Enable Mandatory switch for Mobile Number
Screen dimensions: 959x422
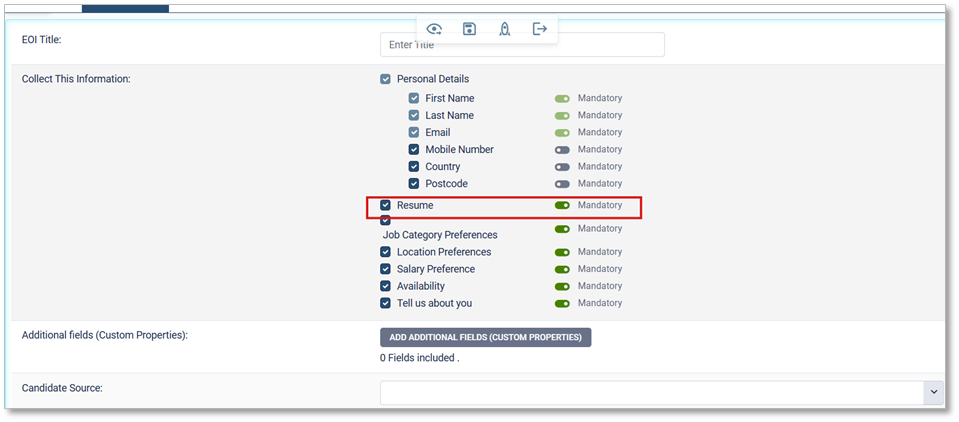coord(562,150)
